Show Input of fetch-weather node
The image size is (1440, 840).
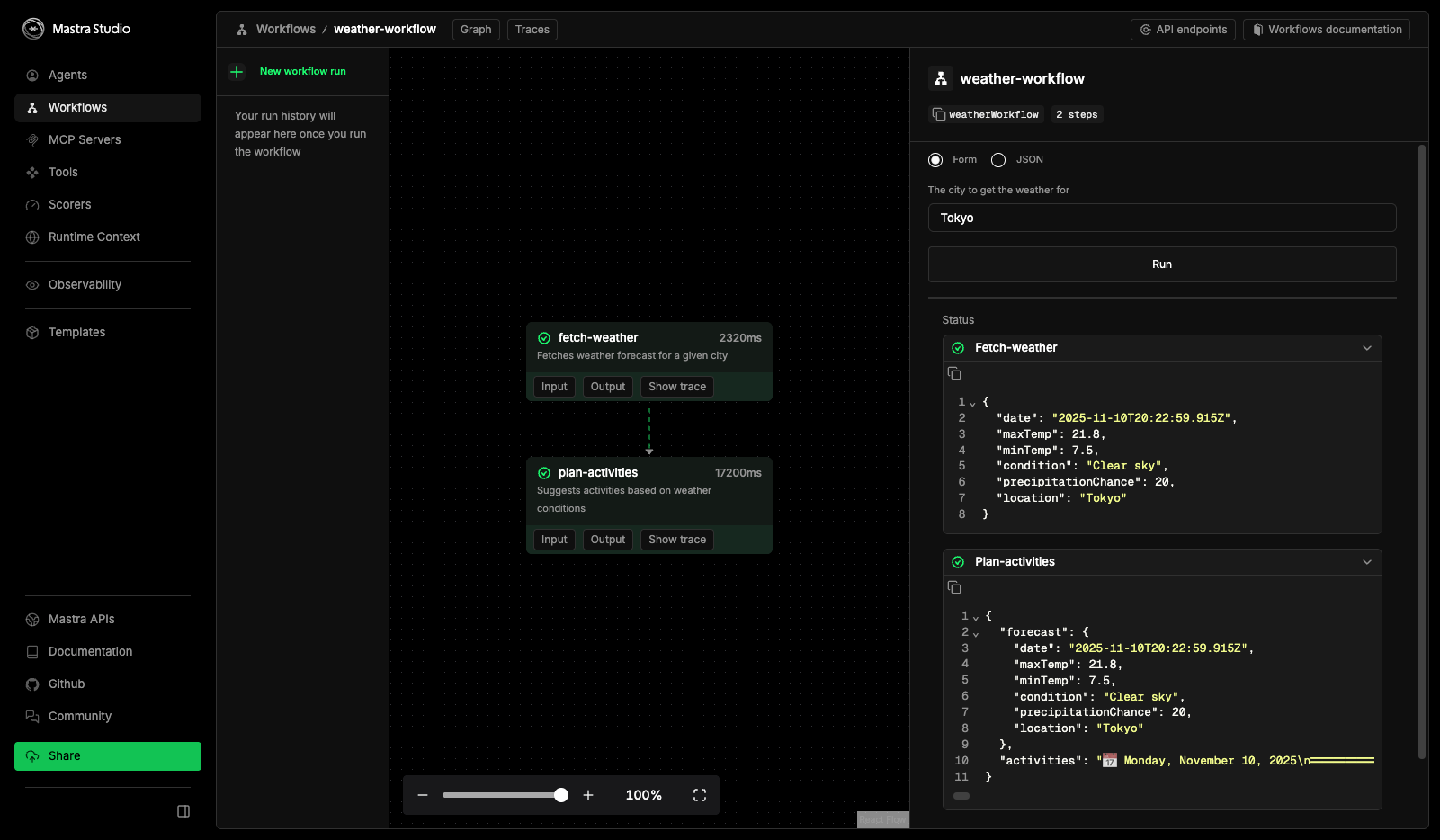[x=554, y=387]
